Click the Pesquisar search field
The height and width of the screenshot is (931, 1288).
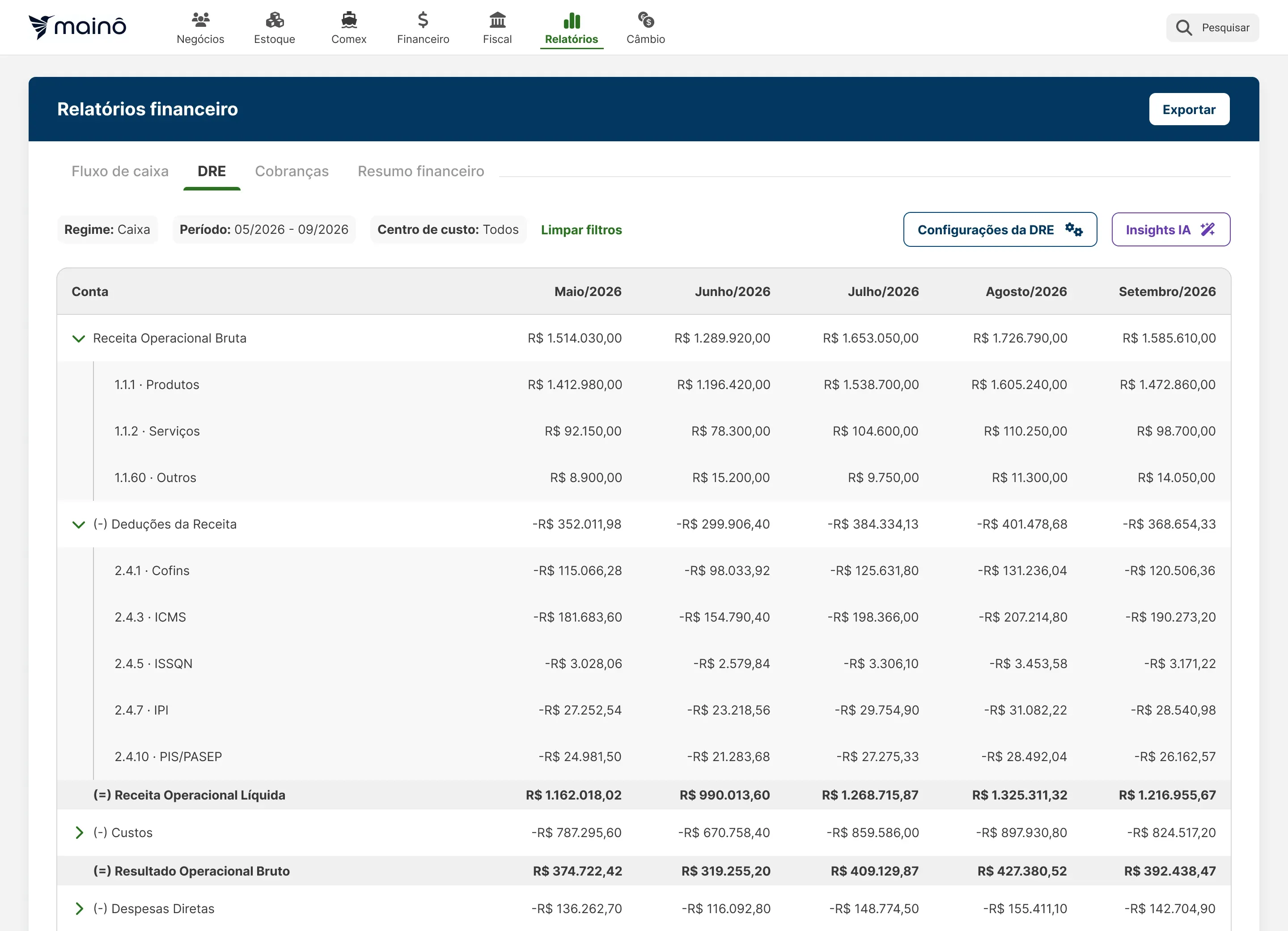[1213, 28]
